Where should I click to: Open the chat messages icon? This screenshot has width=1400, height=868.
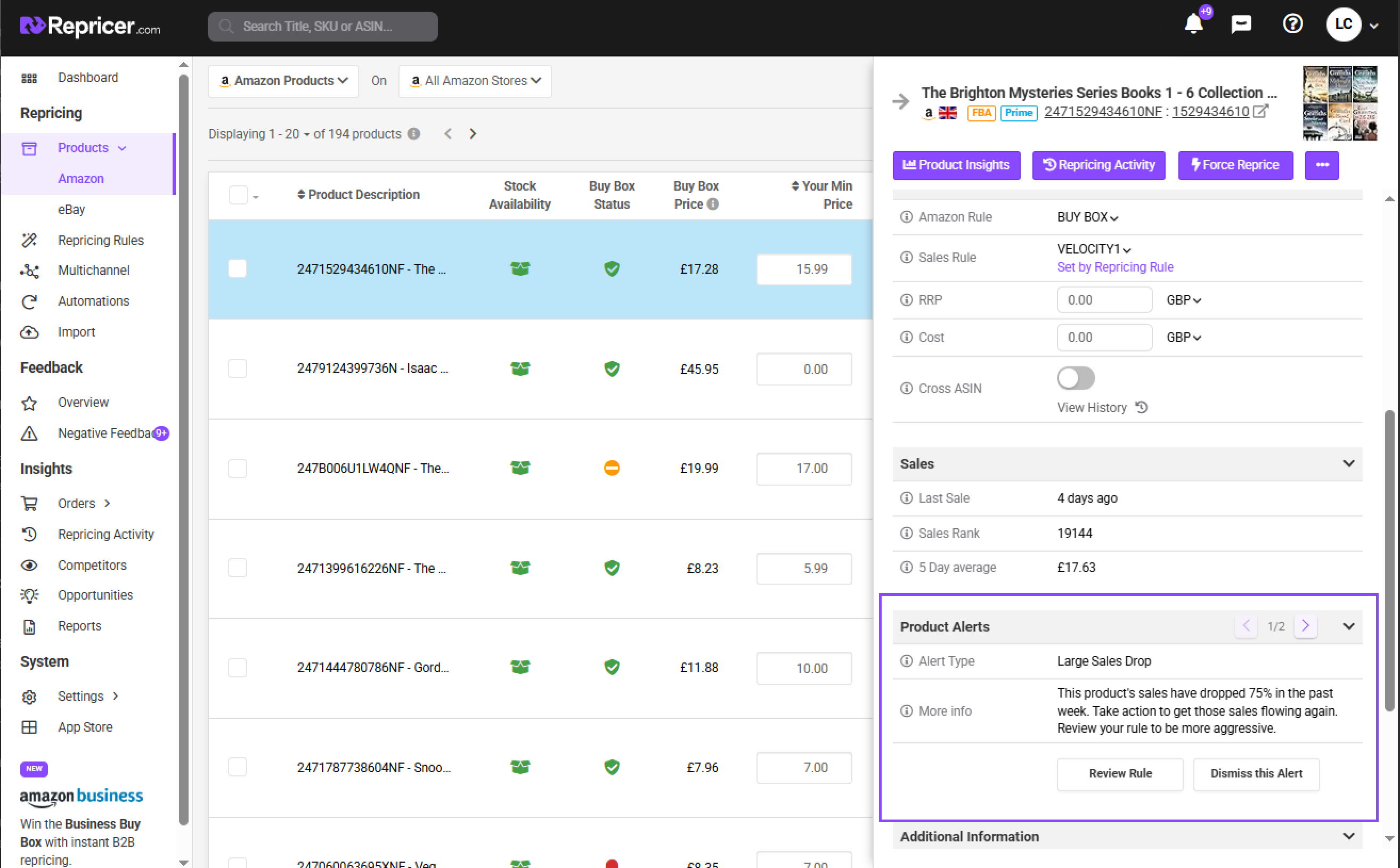1241,24
